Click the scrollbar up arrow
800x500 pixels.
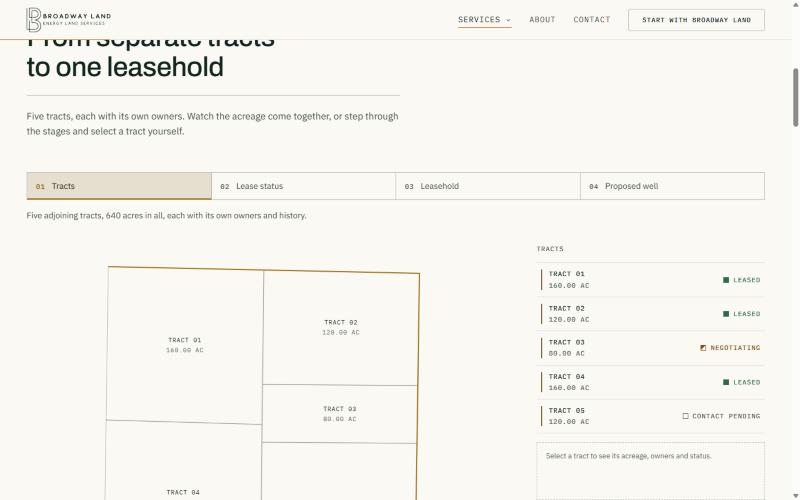[x=795, y=4]
